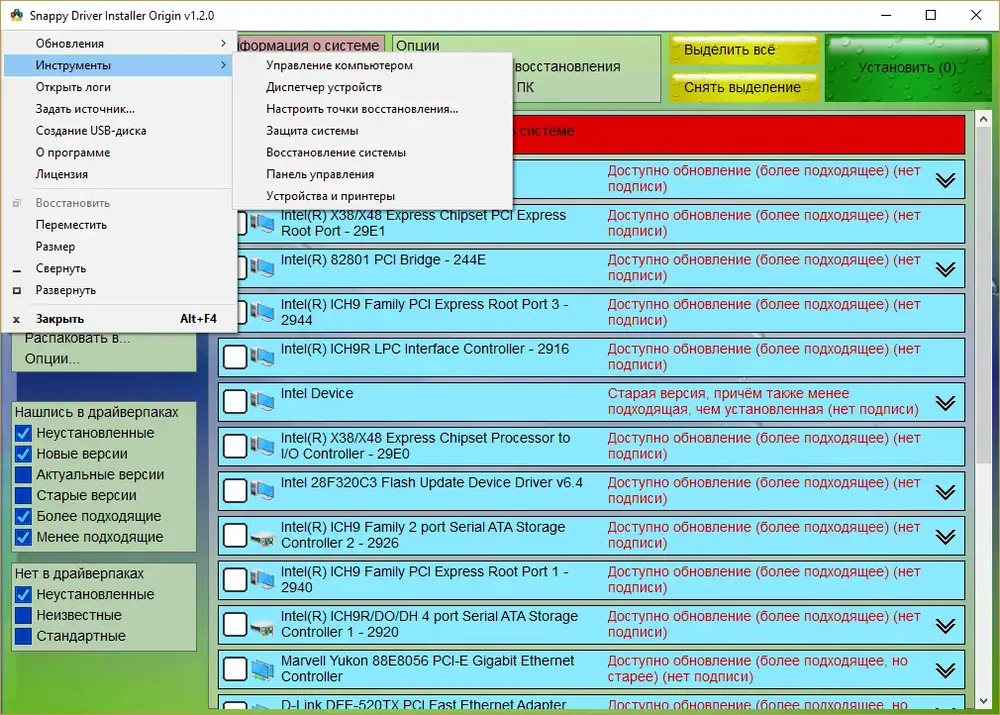1000x715 pixels.
Task: Open О программе from the menu
Action: pyautogui.click(x=118, y=152)
